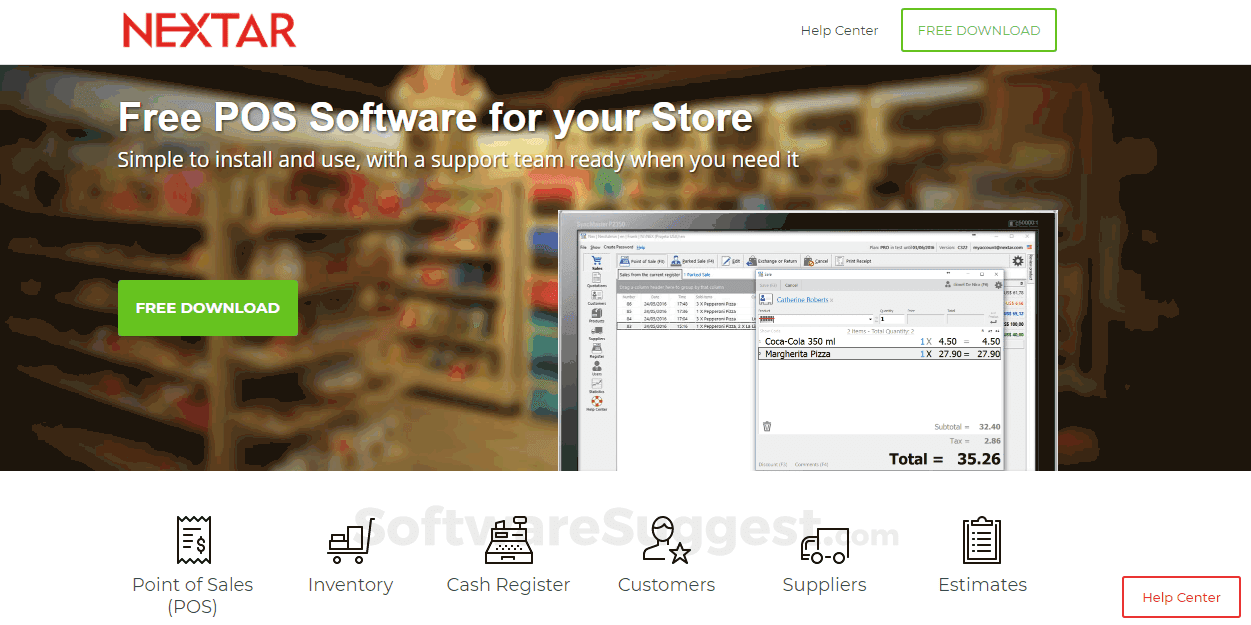The height and width of the screenshot is (625, 1251).
Task: Click the red-outlined Help Center button
Action: (x=1181, y=597)
